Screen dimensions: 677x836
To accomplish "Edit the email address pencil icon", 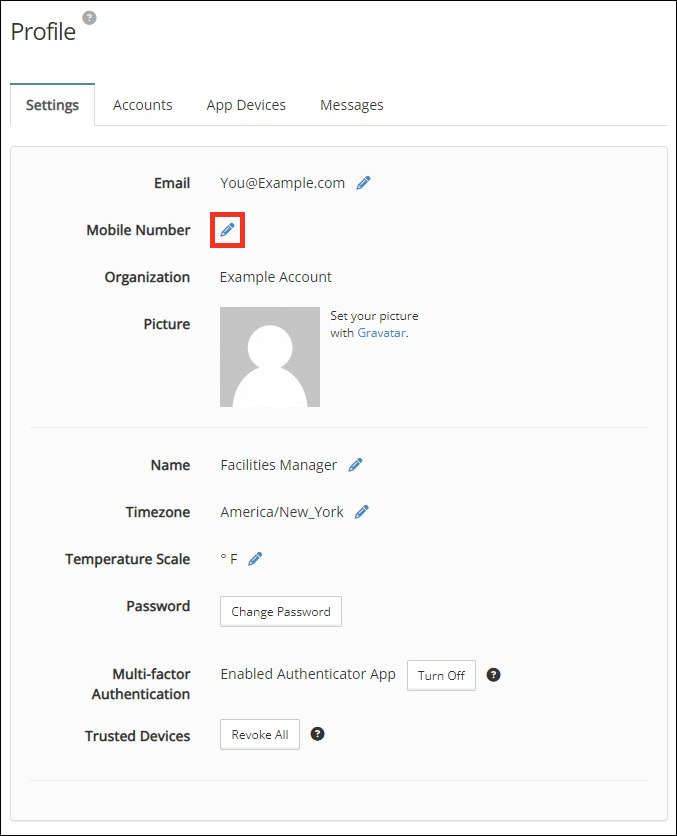I will click(x=364, y=183).
